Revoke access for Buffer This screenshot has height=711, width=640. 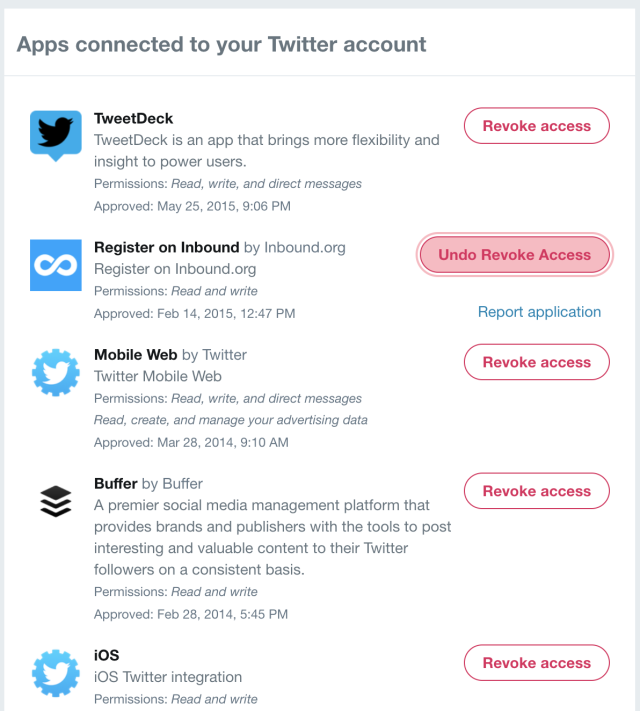[537, 491]
